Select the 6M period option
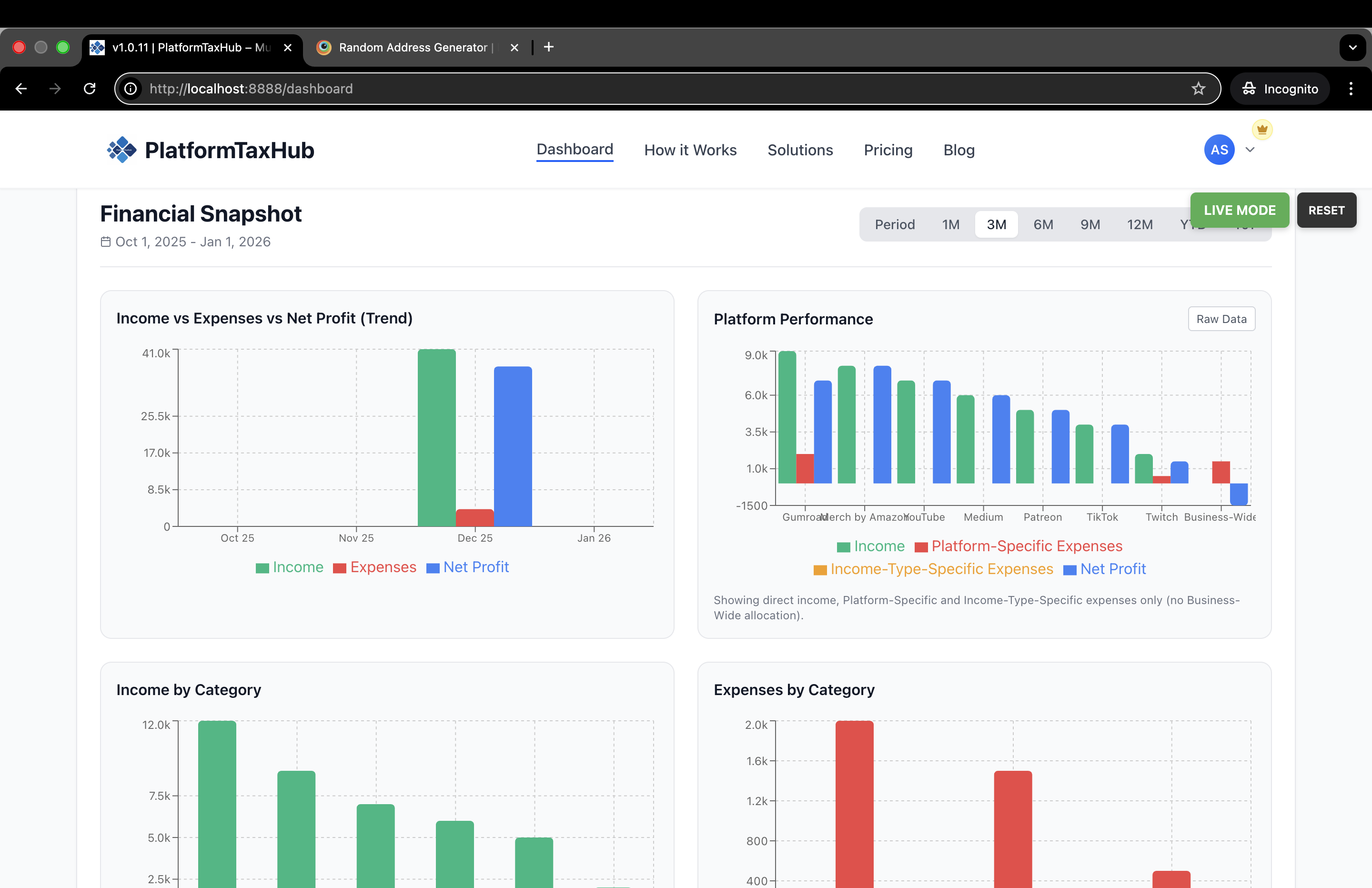 pos(1043,224)
